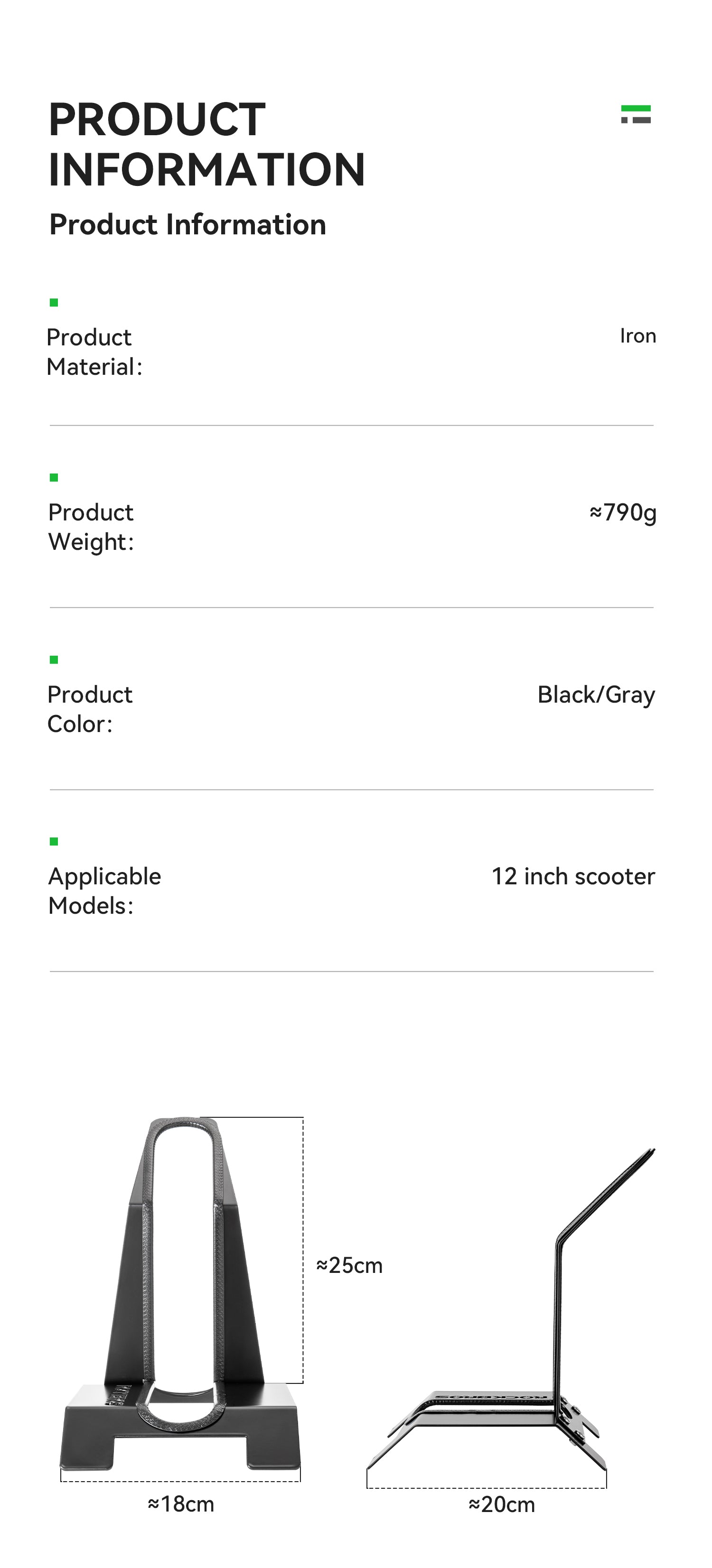Screen dimensions: 712x1568
Task: Click the ≈18cm width dimension label
Action: (181, 1504)
